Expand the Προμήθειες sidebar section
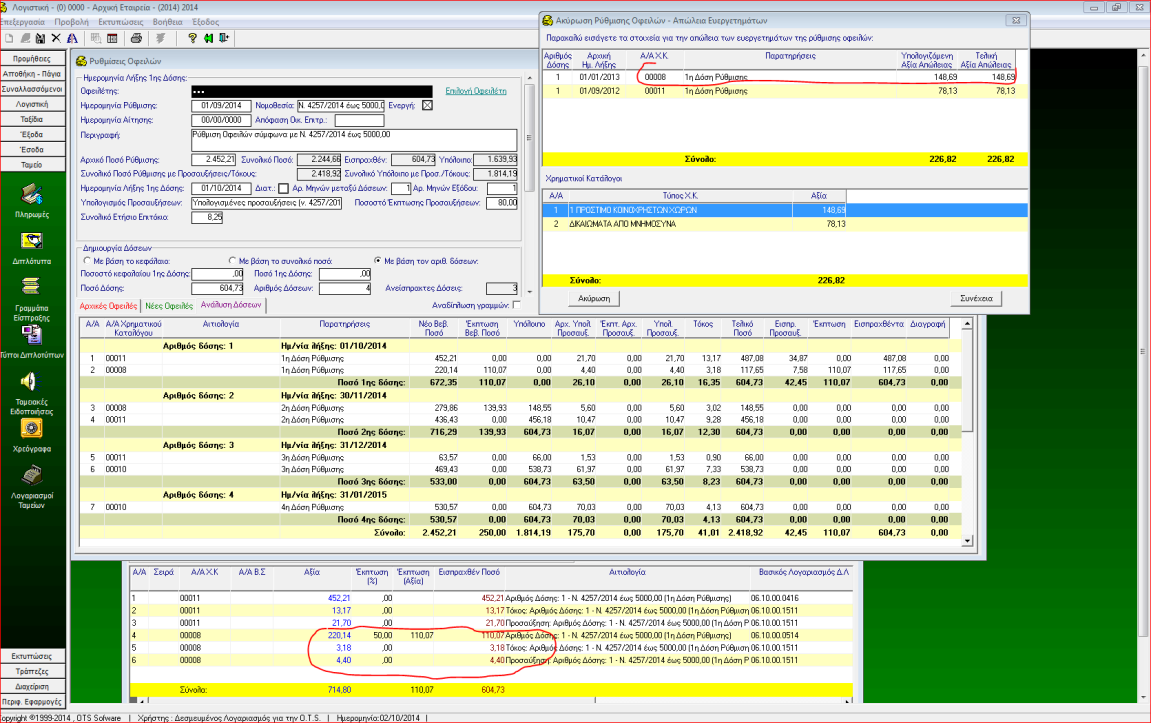Viewport: 1151px width, 723px height. (32, 59)
